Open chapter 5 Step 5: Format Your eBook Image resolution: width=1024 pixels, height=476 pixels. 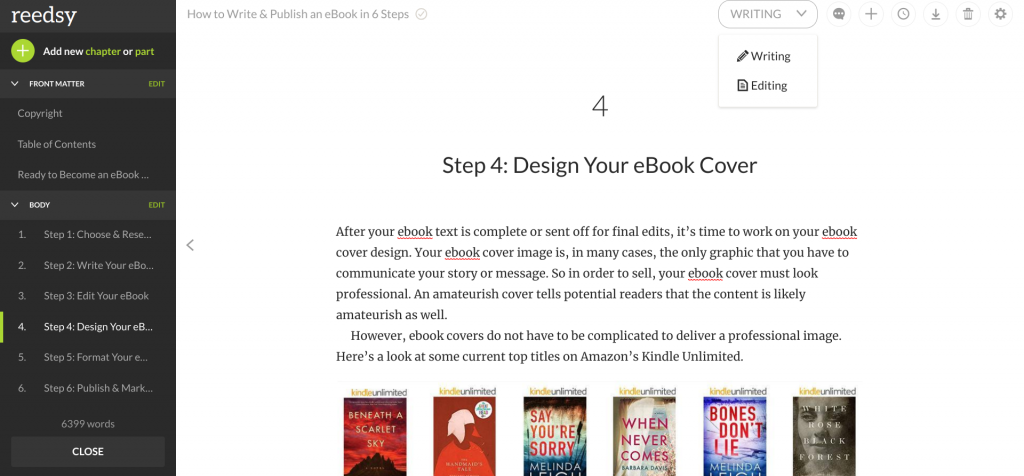pos(88,357)
